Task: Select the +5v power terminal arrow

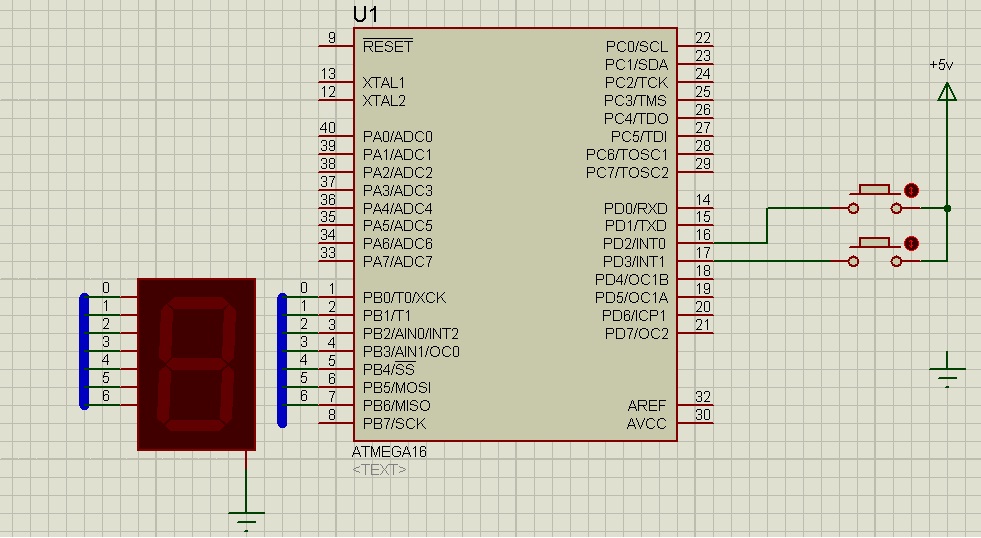Action: coord(947,93)
